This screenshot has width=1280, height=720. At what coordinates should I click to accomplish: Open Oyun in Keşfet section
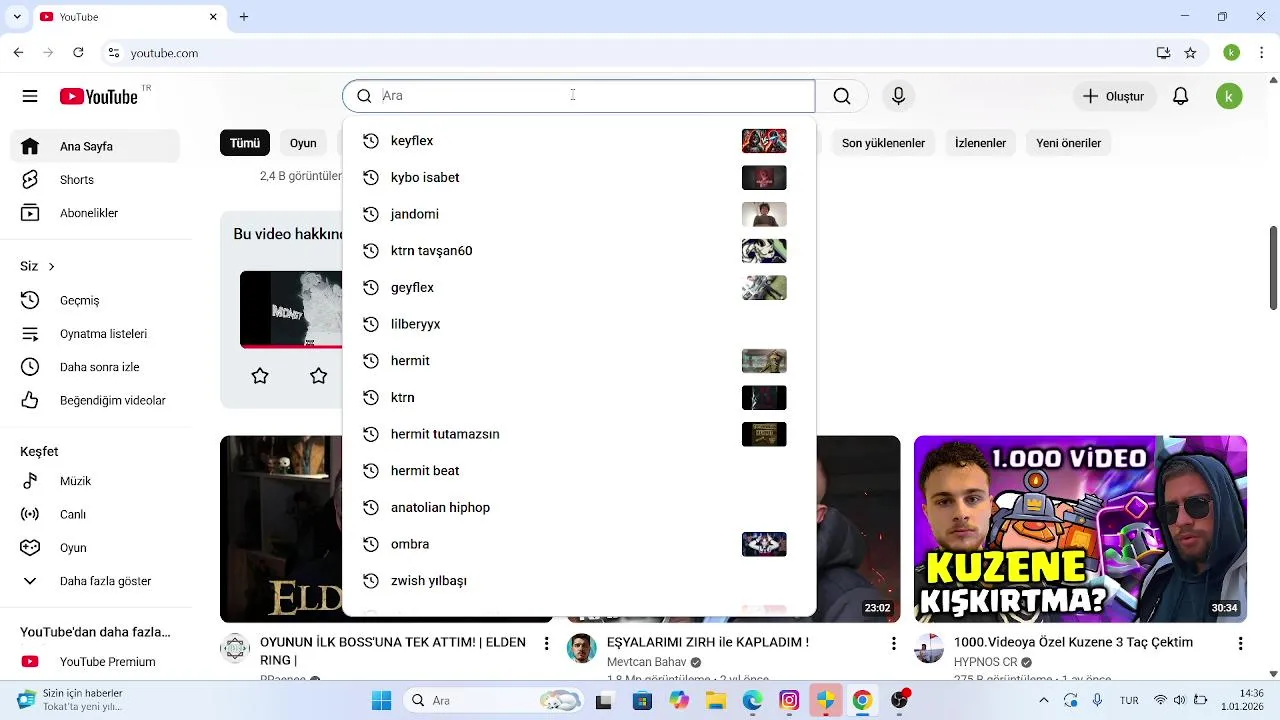coord(96,548)
